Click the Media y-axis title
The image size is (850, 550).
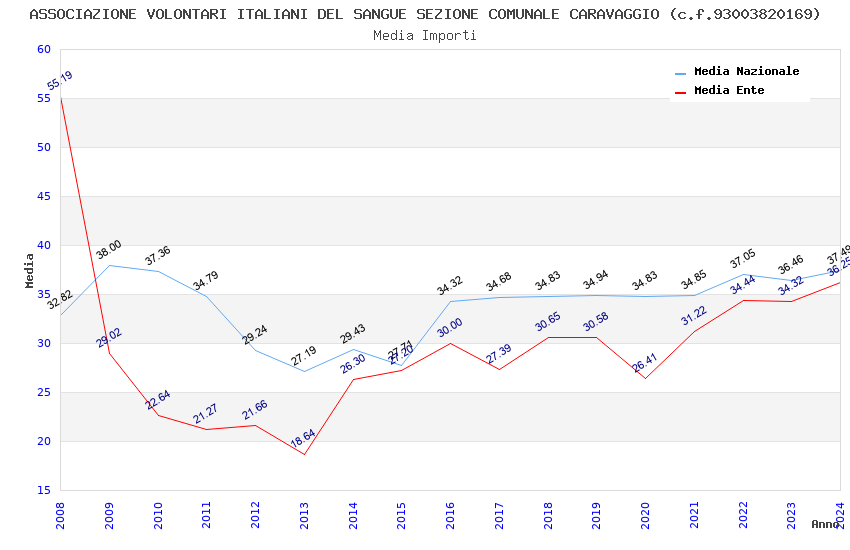point(29,270)
